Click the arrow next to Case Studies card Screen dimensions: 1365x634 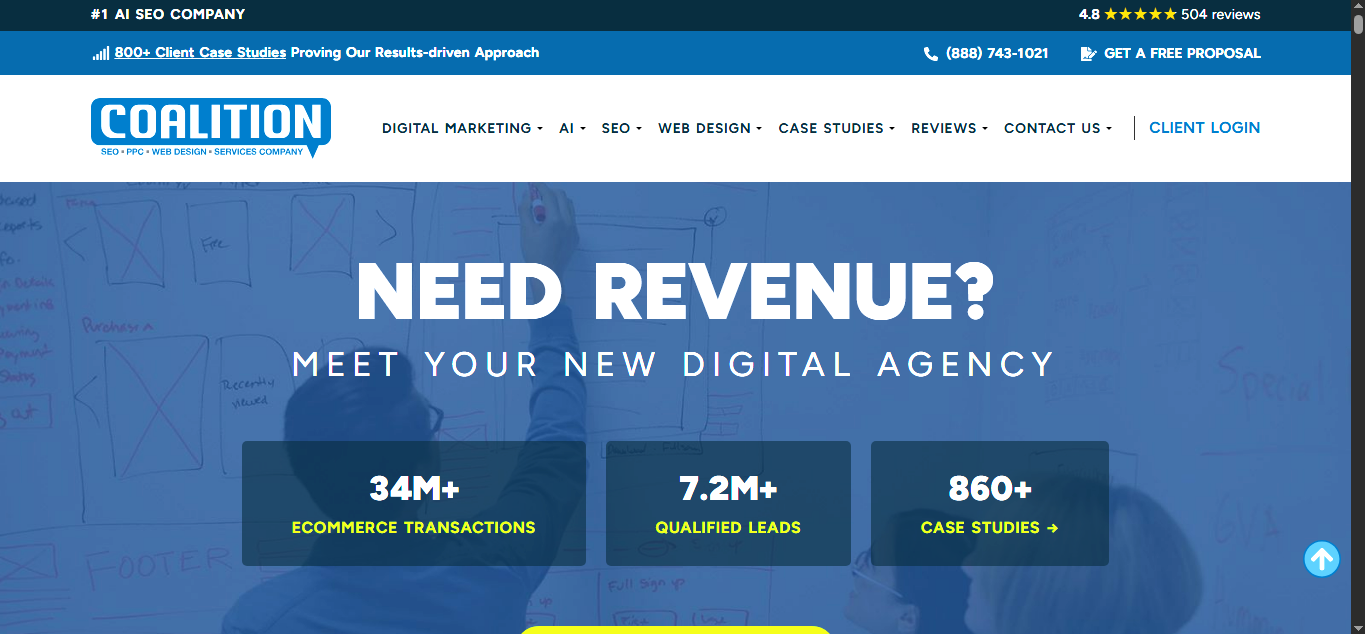[x=1052, y=528]
